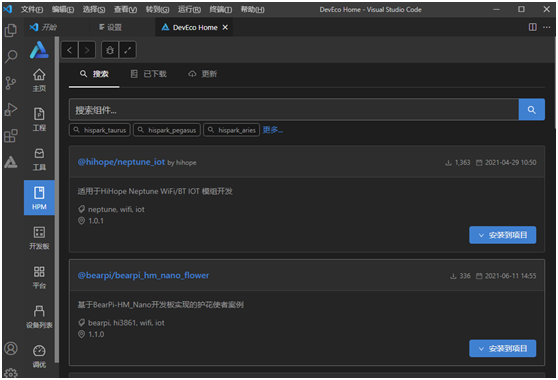Open Extensions view in activity bar
The image size is (558, 380).
click(x=11, y=136)
